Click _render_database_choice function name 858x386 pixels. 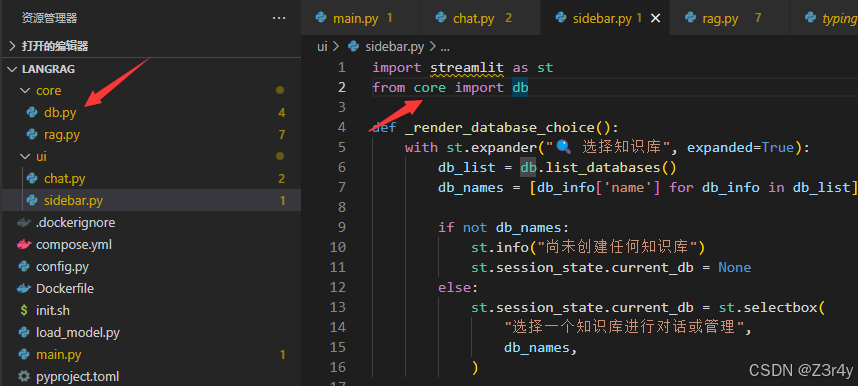pos(500,128)
